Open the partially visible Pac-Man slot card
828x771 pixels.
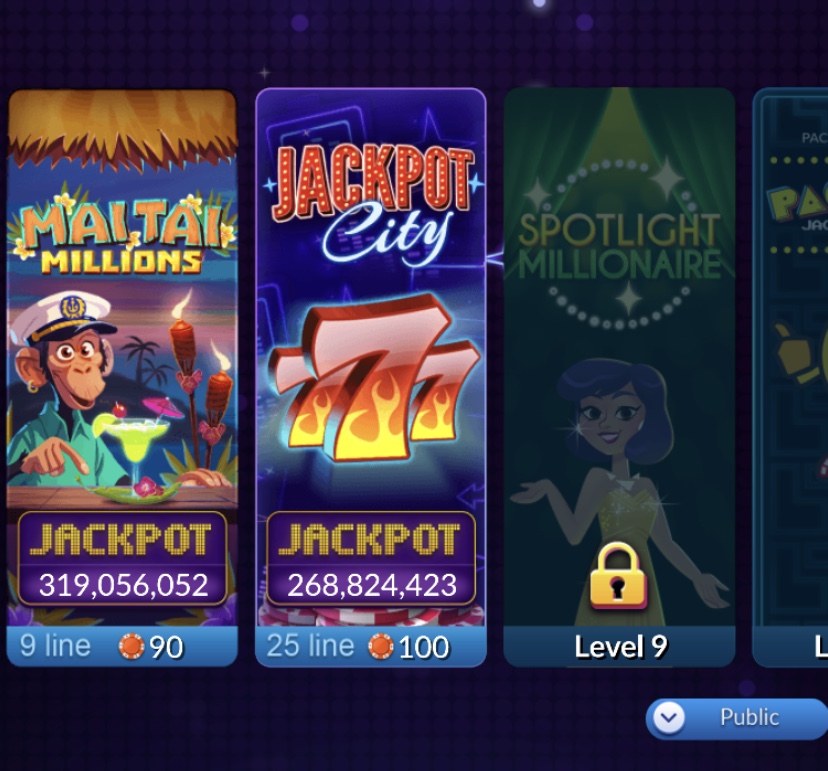click(x=791, y=378)
